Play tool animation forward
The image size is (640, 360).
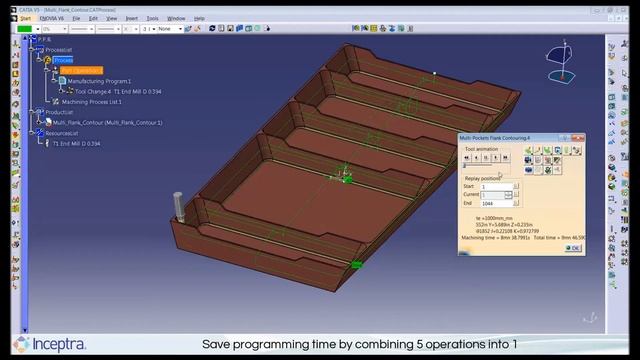pyautogui.click(x=496, y=158)
